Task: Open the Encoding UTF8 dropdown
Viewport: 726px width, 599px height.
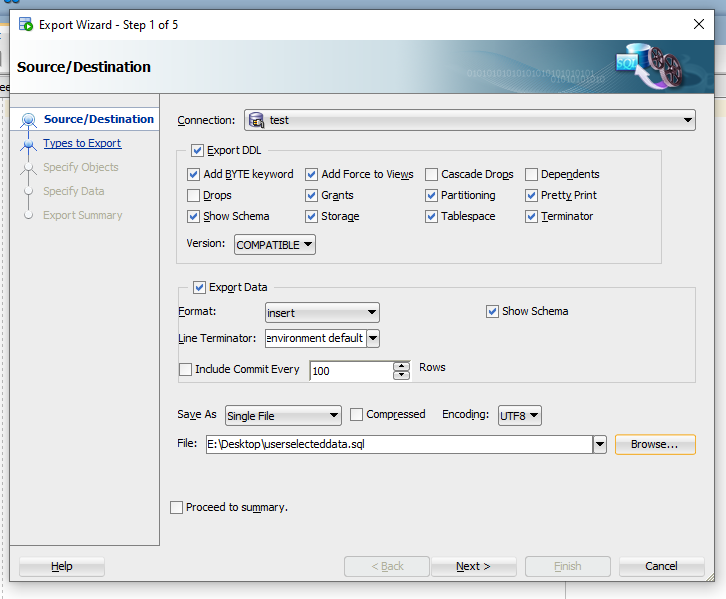Action: tap(519, 416)
